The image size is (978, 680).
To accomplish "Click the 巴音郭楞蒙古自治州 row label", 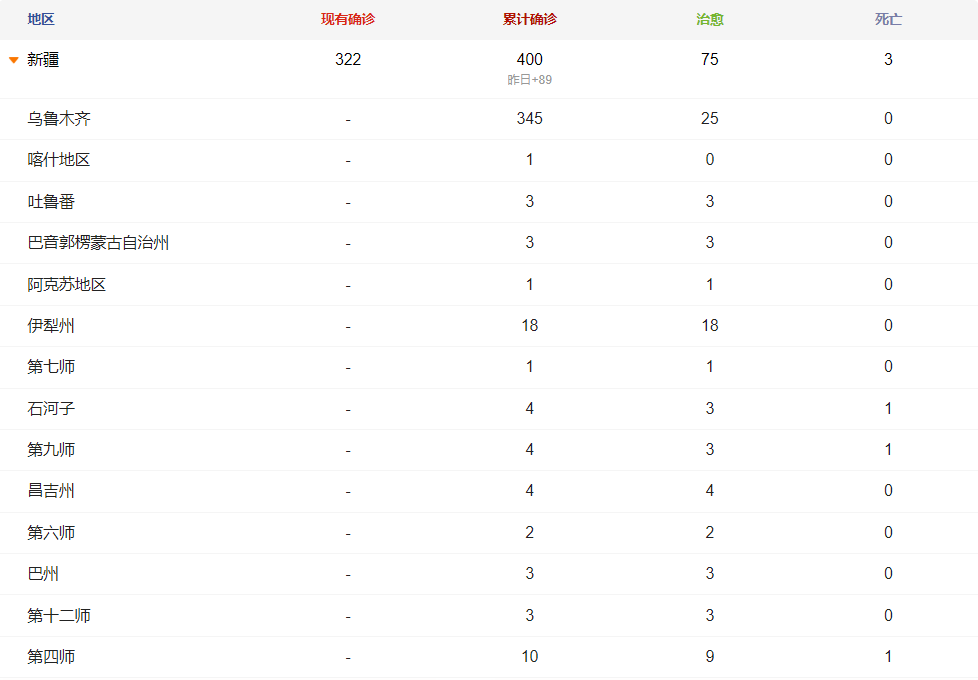I will coord(98,243).
